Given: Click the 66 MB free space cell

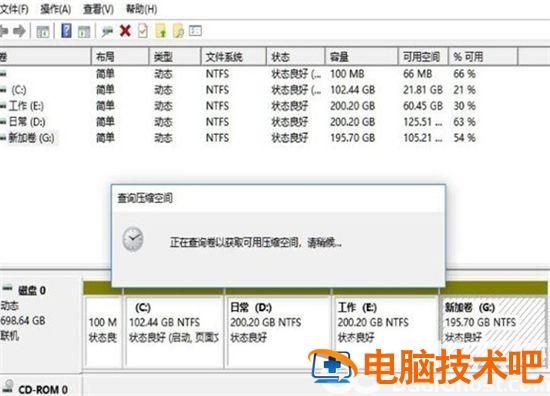Looking at the screenshot, I should pos(417,74).
